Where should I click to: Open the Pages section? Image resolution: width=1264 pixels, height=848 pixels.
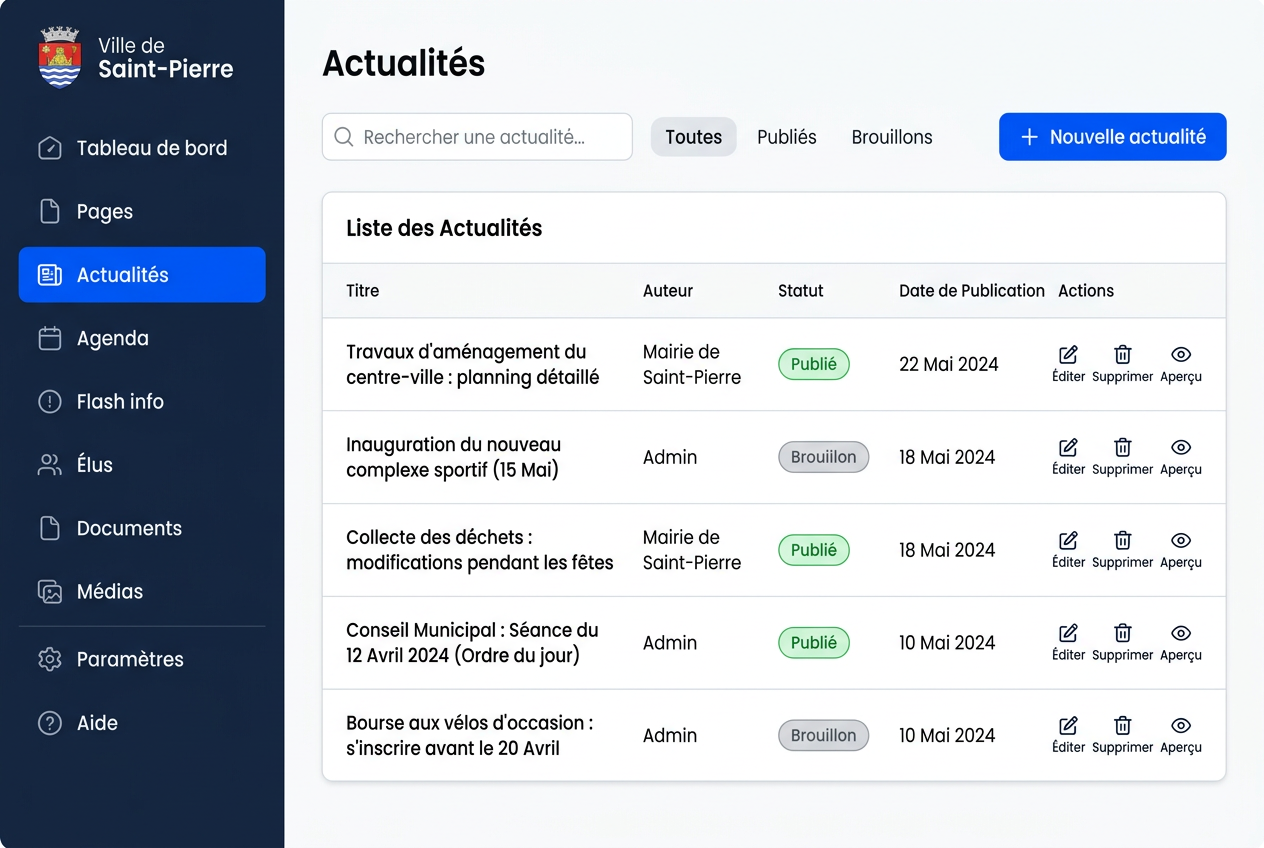coord(142,211)
